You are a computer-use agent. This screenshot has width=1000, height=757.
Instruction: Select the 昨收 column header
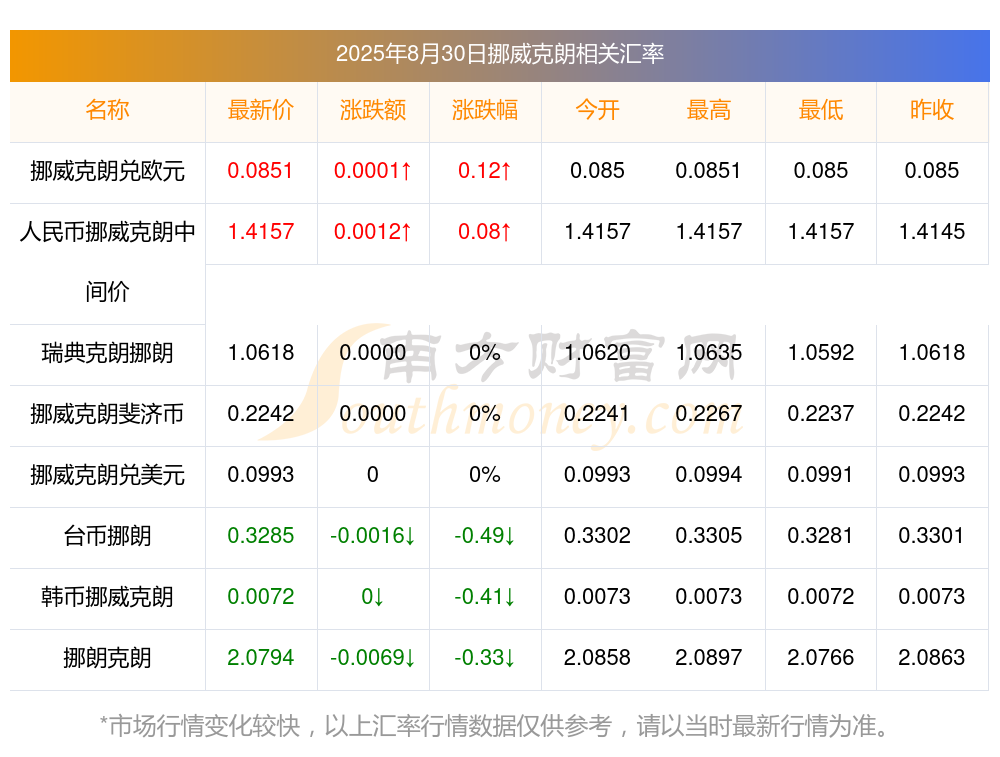point(932,110)
